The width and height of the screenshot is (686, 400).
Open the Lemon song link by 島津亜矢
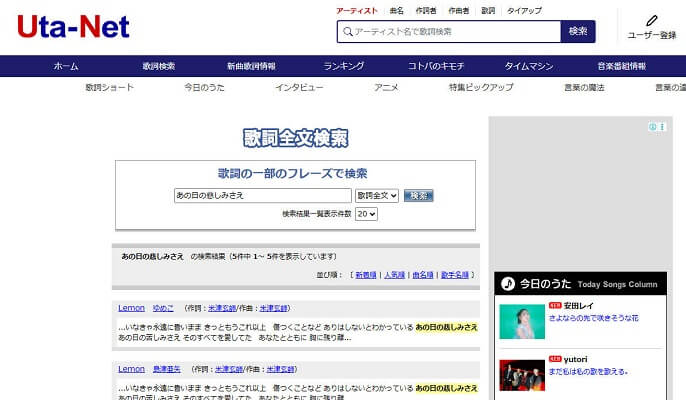(x=131, y=369)
